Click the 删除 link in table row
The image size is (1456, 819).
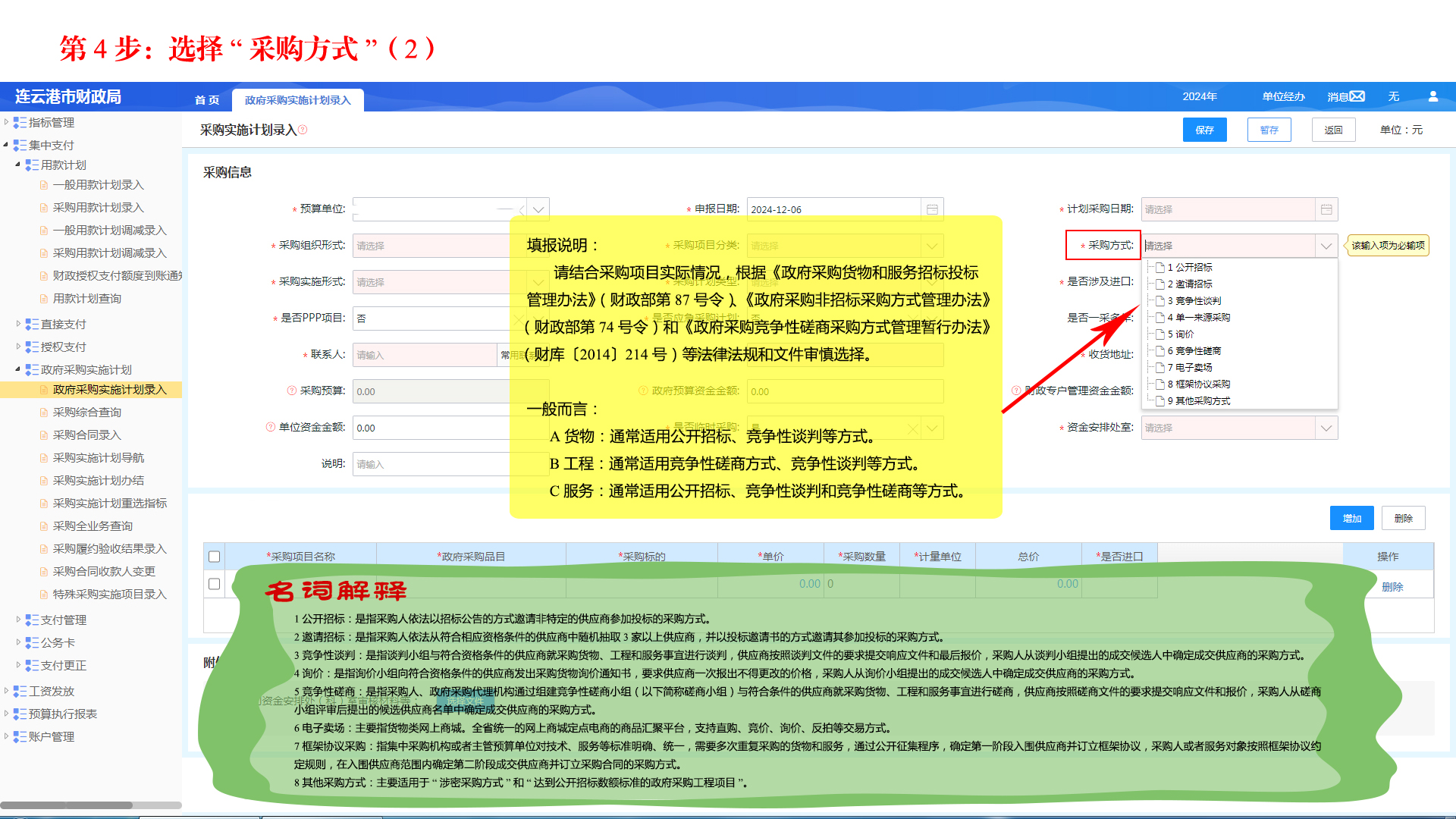1392,587
